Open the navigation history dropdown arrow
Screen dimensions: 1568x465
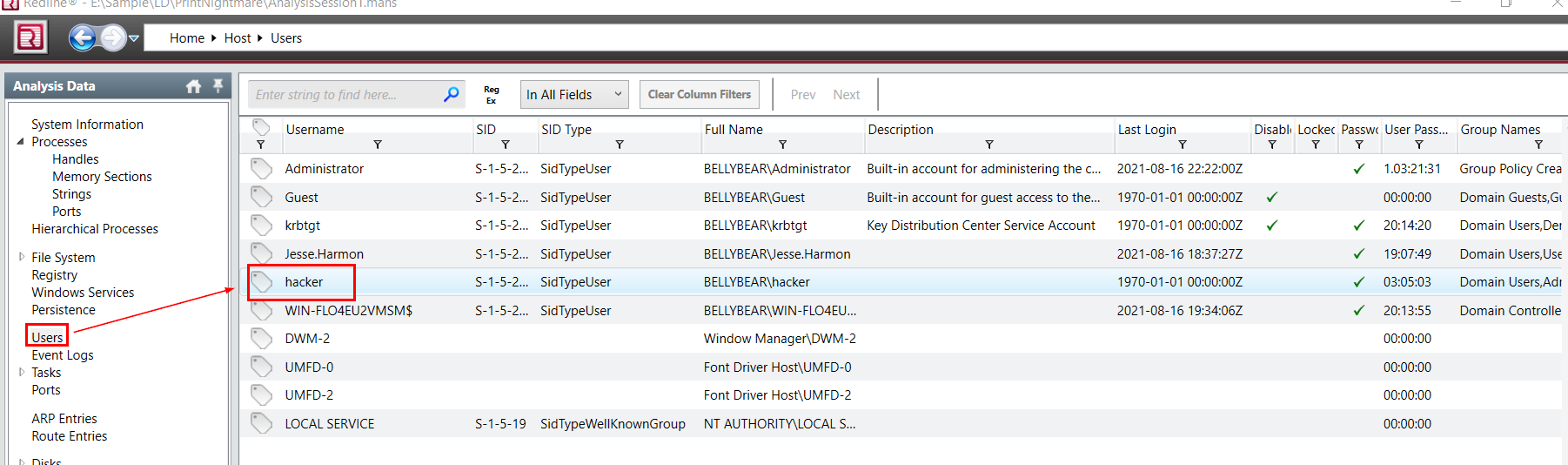tap(134, 37)
